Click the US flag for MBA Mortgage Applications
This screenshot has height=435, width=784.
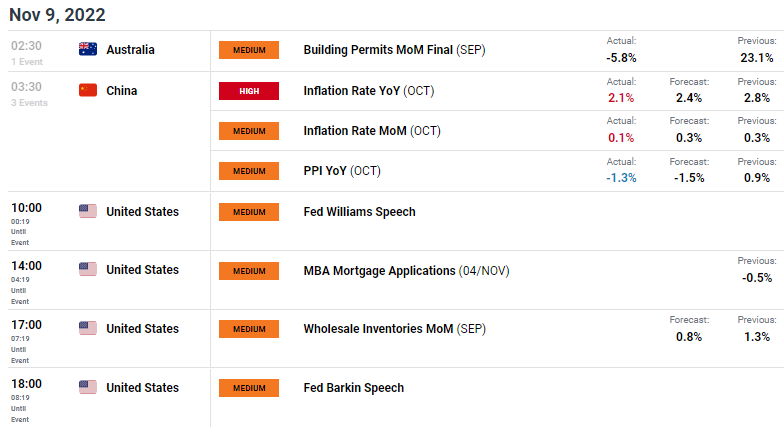pyautogui.click(x=88, y=269)
